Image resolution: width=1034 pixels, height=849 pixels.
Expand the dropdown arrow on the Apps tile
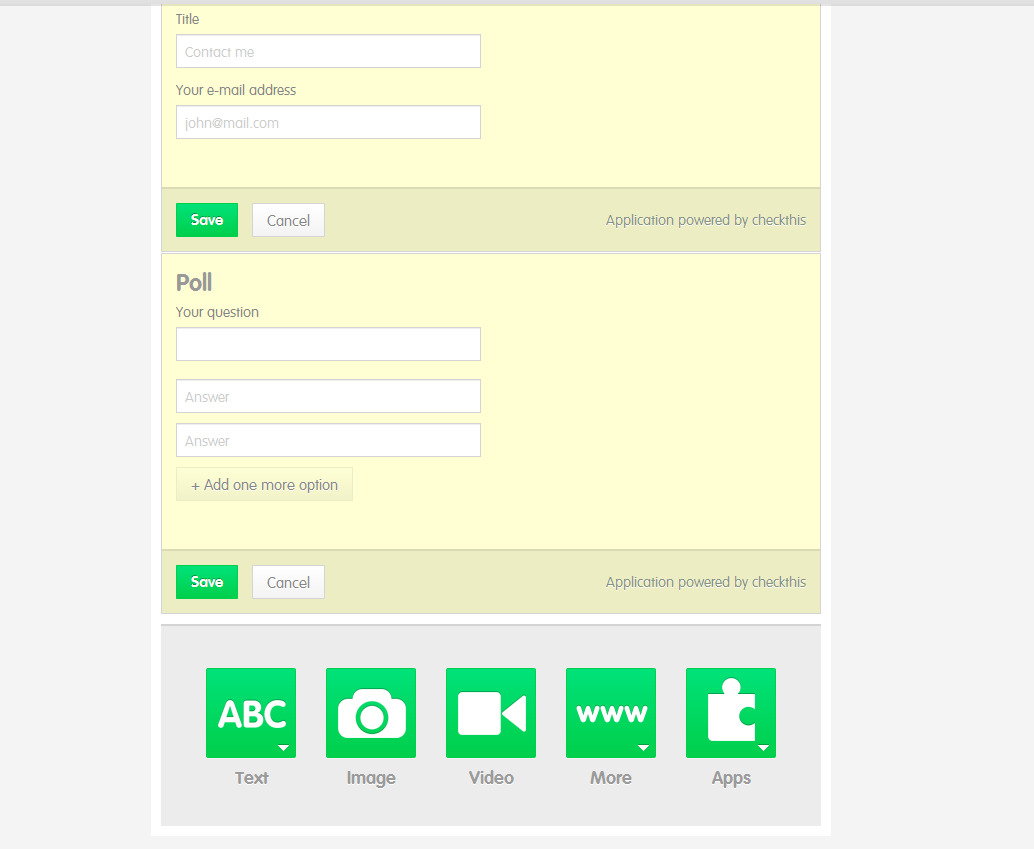(763, 748)
